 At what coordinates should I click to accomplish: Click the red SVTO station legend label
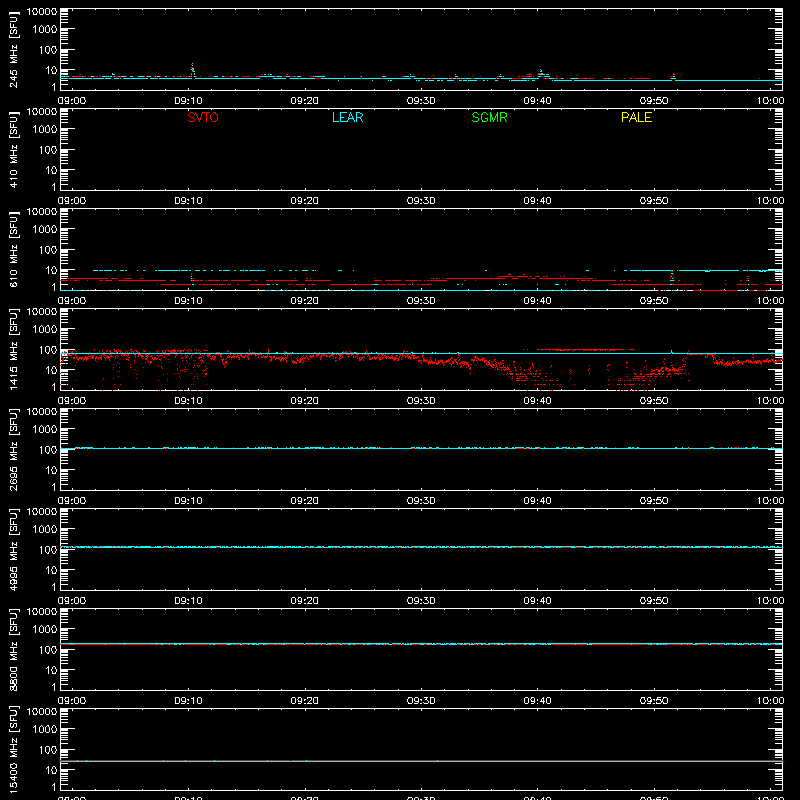pos(203,117)
